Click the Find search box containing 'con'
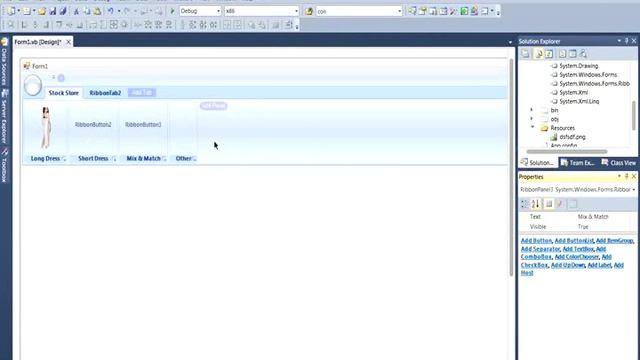 pos(359,11)
